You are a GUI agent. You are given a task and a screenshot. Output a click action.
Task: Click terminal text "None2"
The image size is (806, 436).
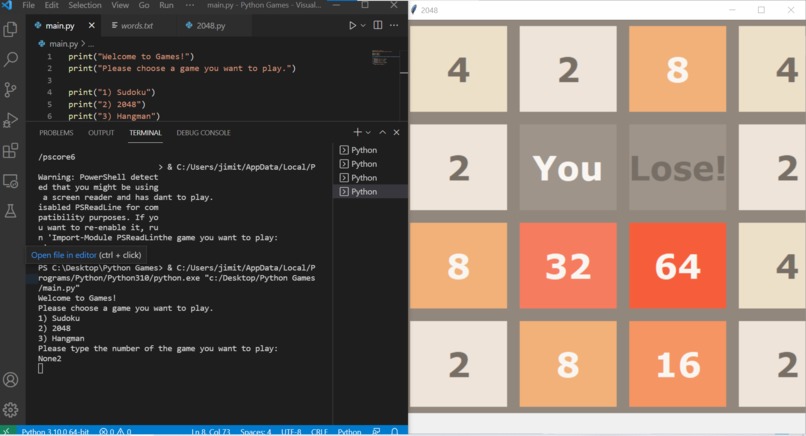pyautogui.click(x=49, y=358)
